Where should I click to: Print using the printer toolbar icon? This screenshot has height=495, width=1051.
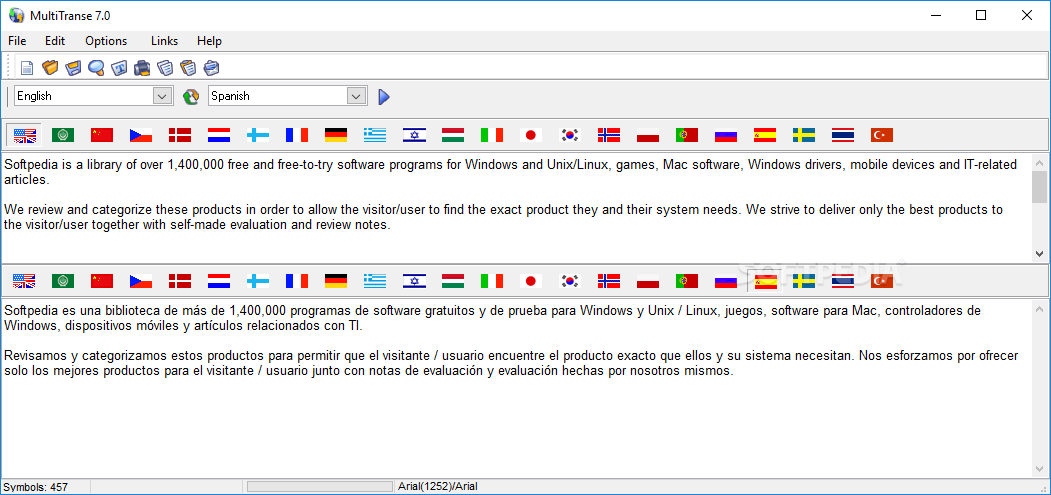[x=142, y=68]
